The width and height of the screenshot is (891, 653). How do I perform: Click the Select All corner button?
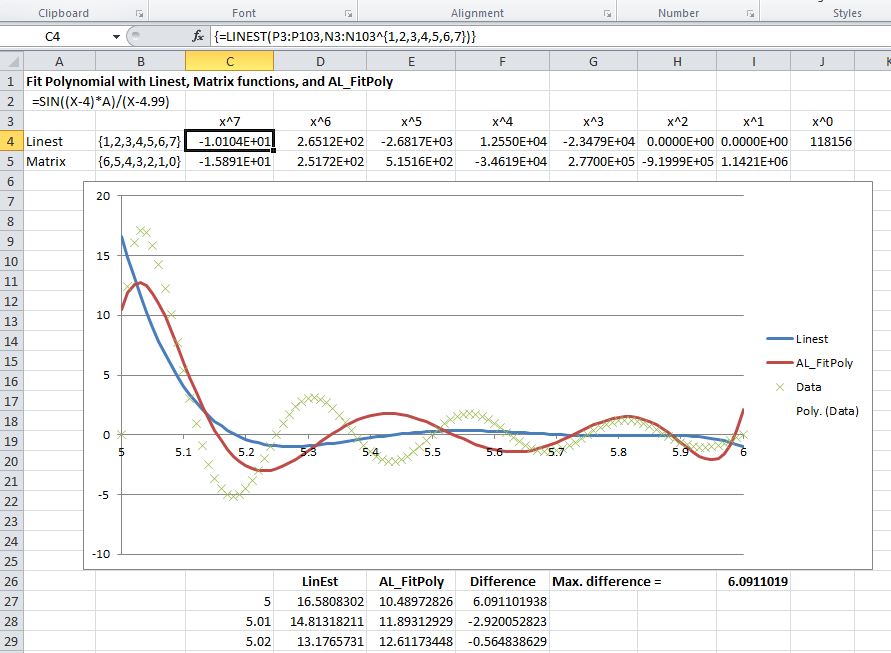[x=10, y=61]
